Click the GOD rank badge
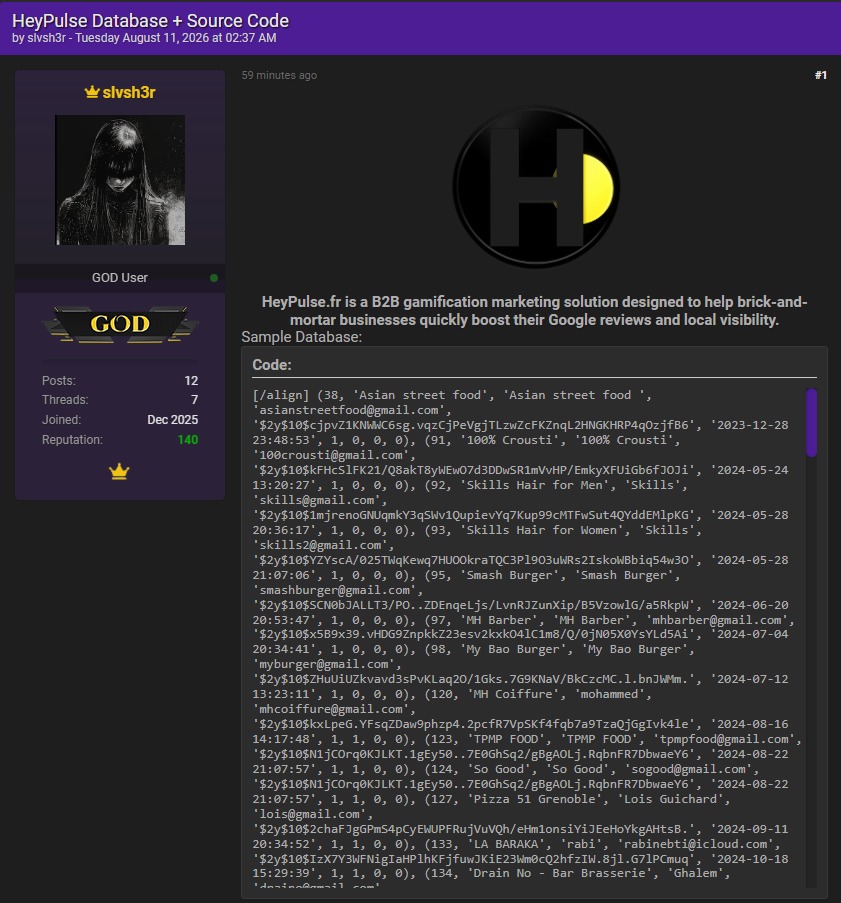The width and height of the screenshot is (841, 903). coord(120,324)
